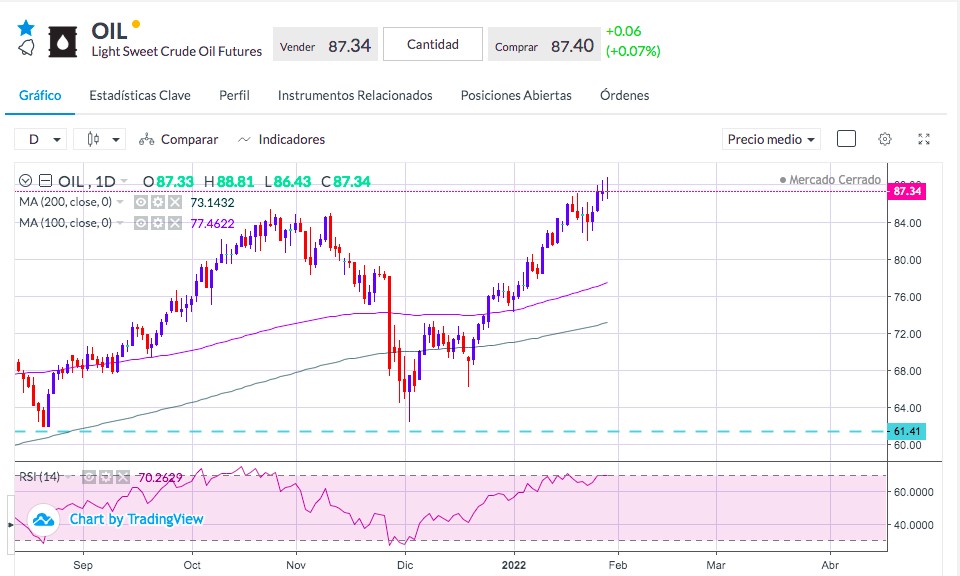Follow the Chart by TradingView link

click(136, 519)
